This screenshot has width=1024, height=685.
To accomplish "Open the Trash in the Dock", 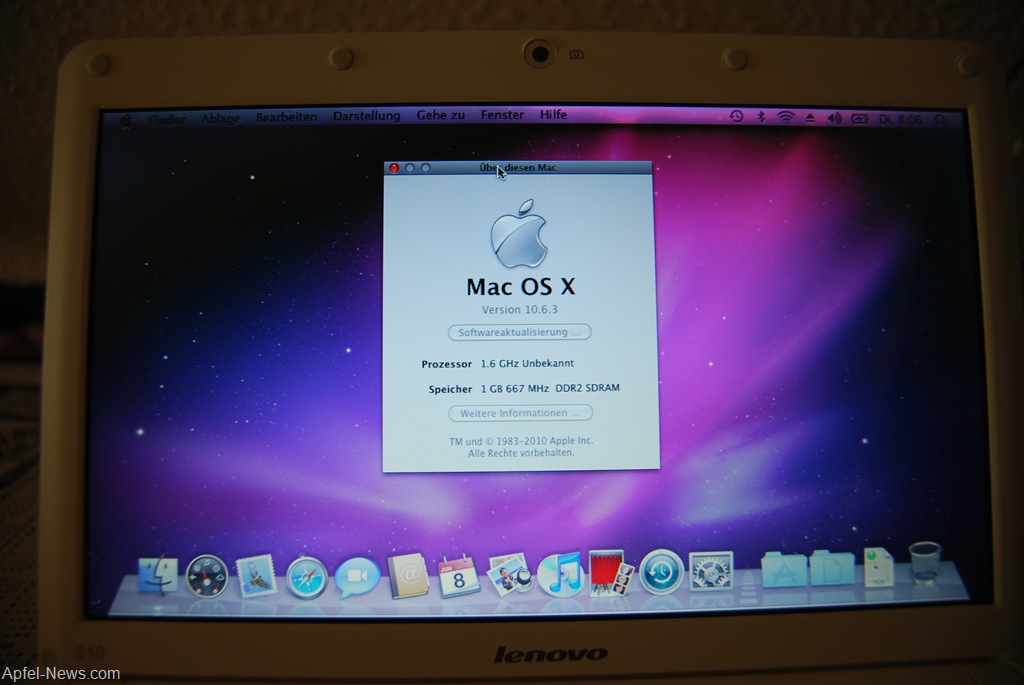I will 925,562.
